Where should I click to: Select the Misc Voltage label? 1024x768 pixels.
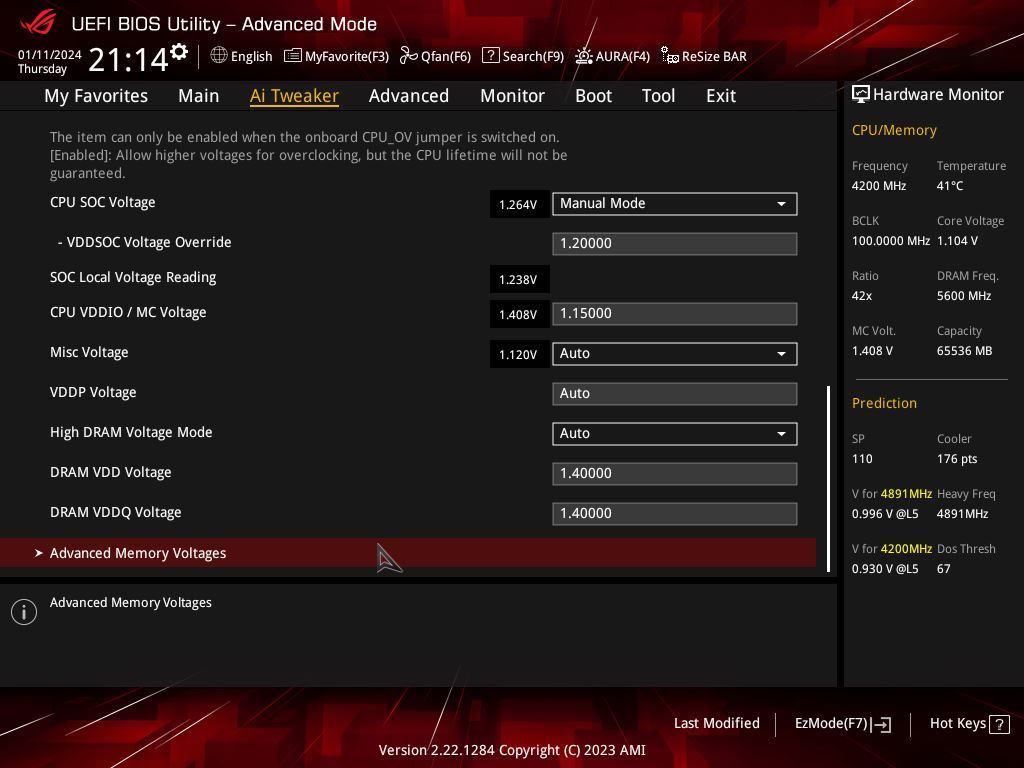tap(89, 353)
